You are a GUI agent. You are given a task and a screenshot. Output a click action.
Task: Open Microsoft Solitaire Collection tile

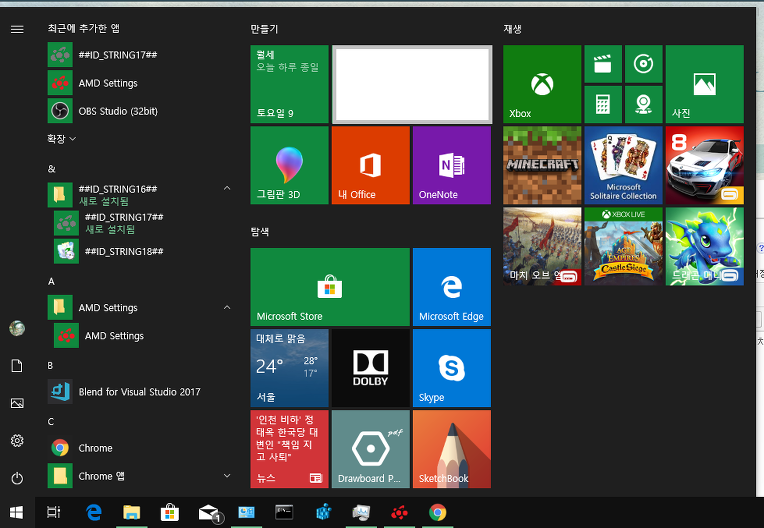pos(623,165)
